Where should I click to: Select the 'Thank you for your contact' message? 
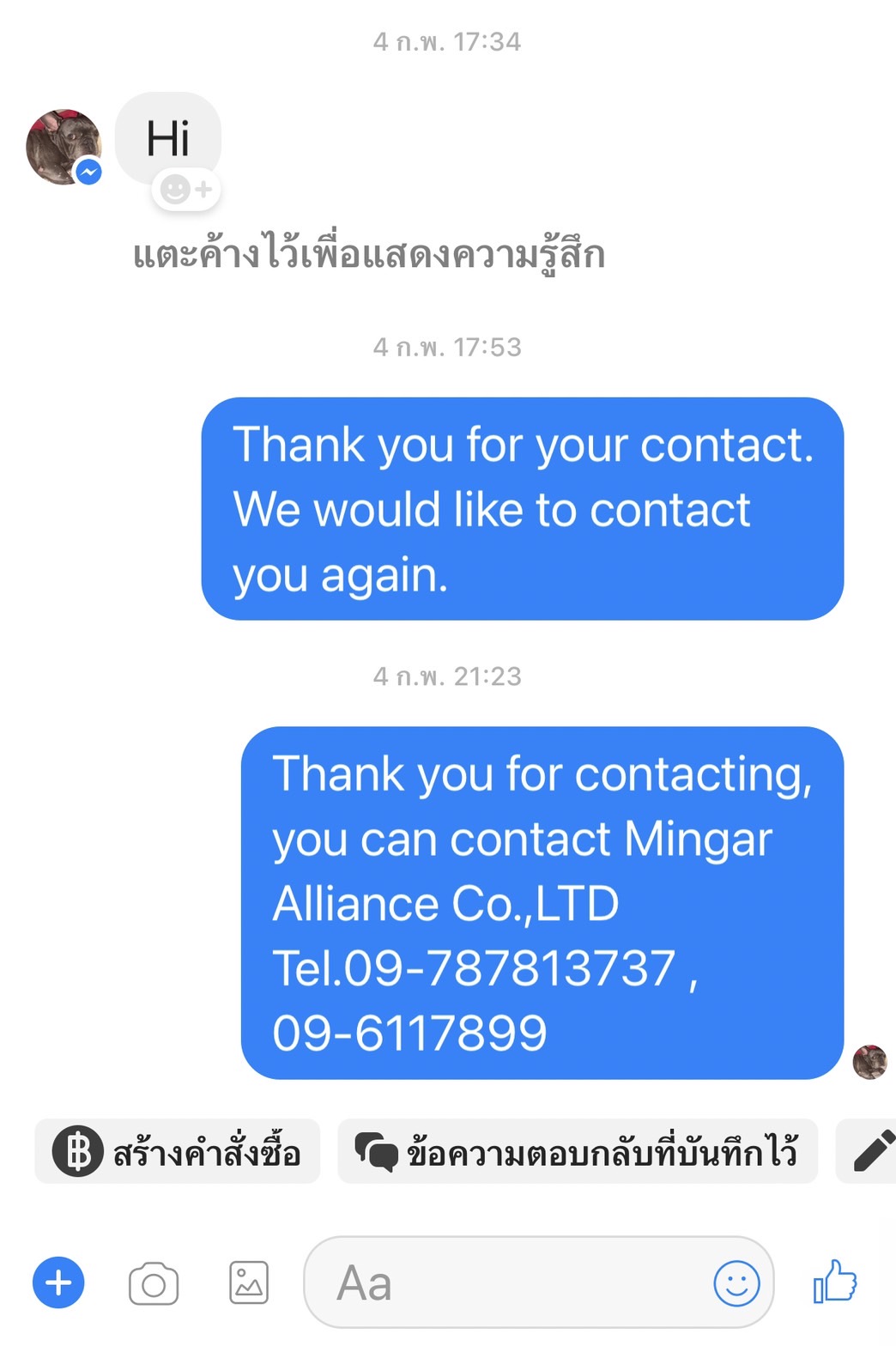523,509
